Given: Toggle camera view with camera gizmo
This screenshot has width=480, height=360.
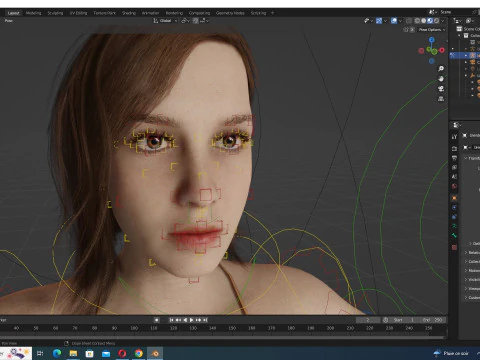Looking at the screenshot, I should 441,89.
